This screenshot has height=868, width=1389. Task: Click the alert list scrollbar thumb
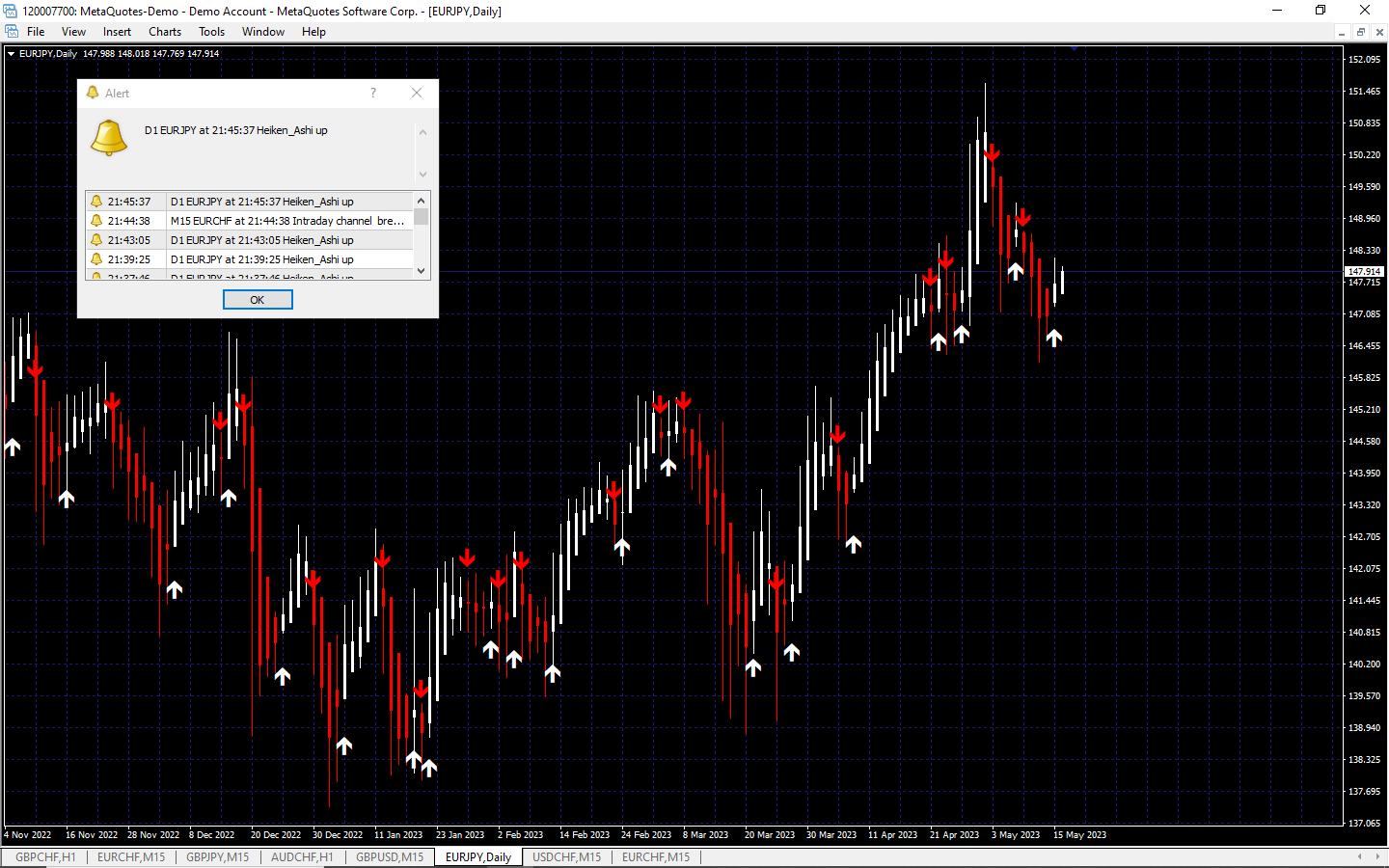tap(421, 216)
